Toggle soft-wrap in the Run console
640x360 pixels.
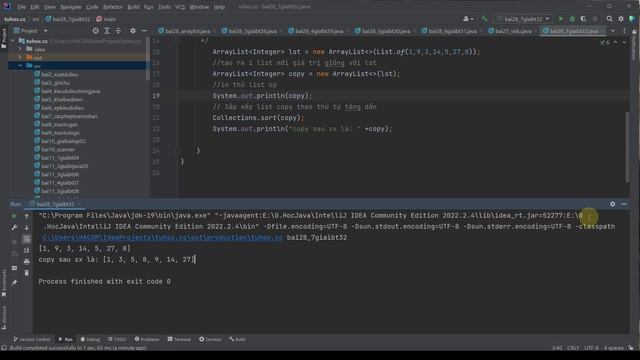coord(27,239)
